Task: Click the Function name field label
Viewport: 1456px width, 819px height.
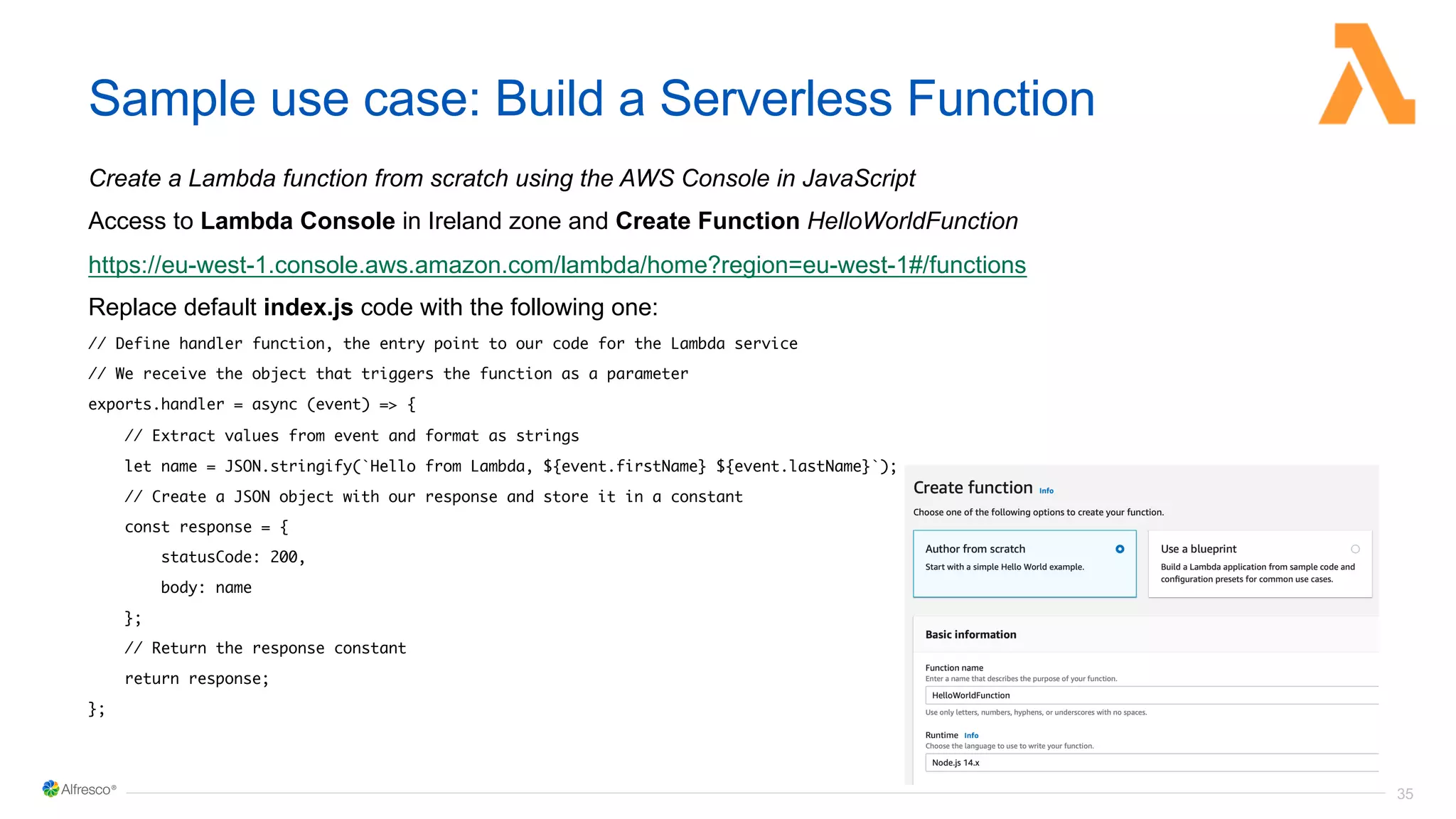Action: click(x=954, y=668)
